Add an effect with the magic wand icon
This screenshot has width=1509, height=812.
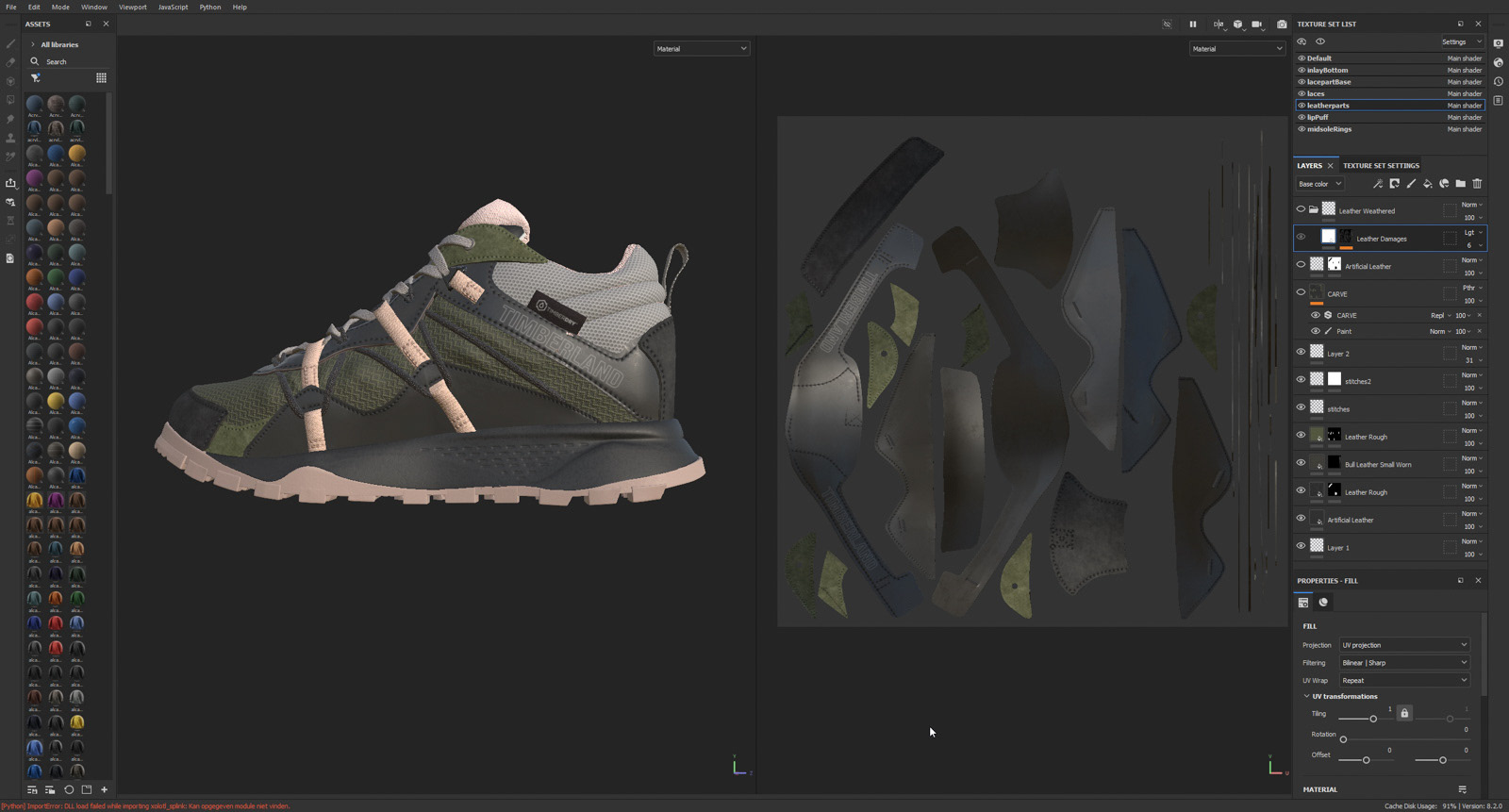pyautogui.click(x=1378, y=184)
